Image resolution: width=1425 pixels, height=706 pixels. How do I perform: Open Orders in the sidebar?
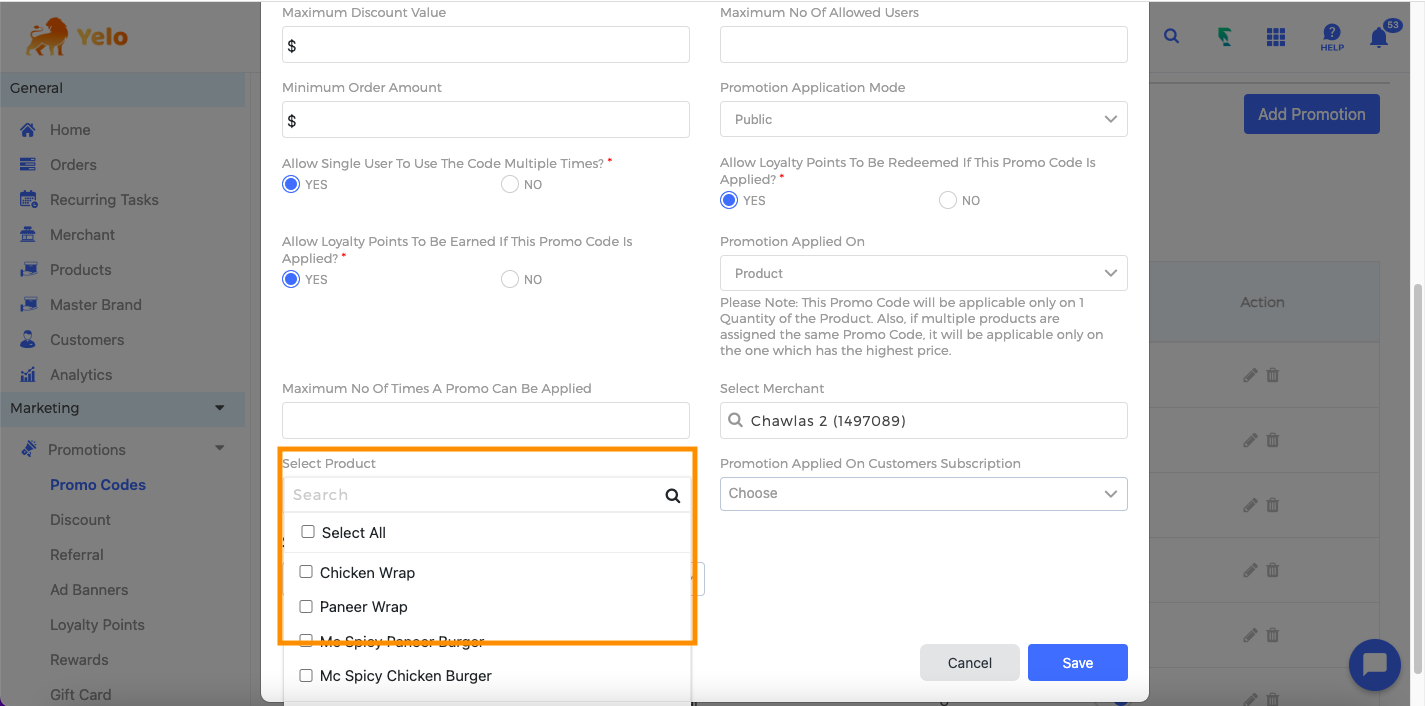(73, 165)
